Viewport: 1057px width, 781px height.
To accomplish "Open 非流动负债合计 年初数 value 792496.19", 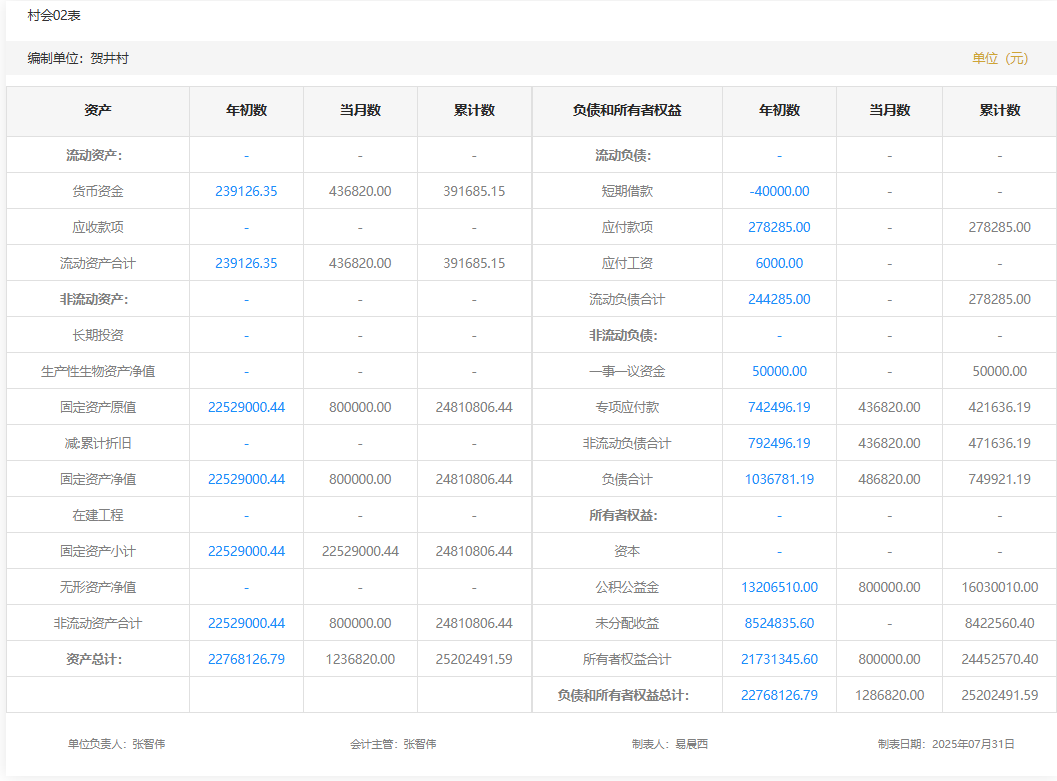I will [x=779, y=443].
